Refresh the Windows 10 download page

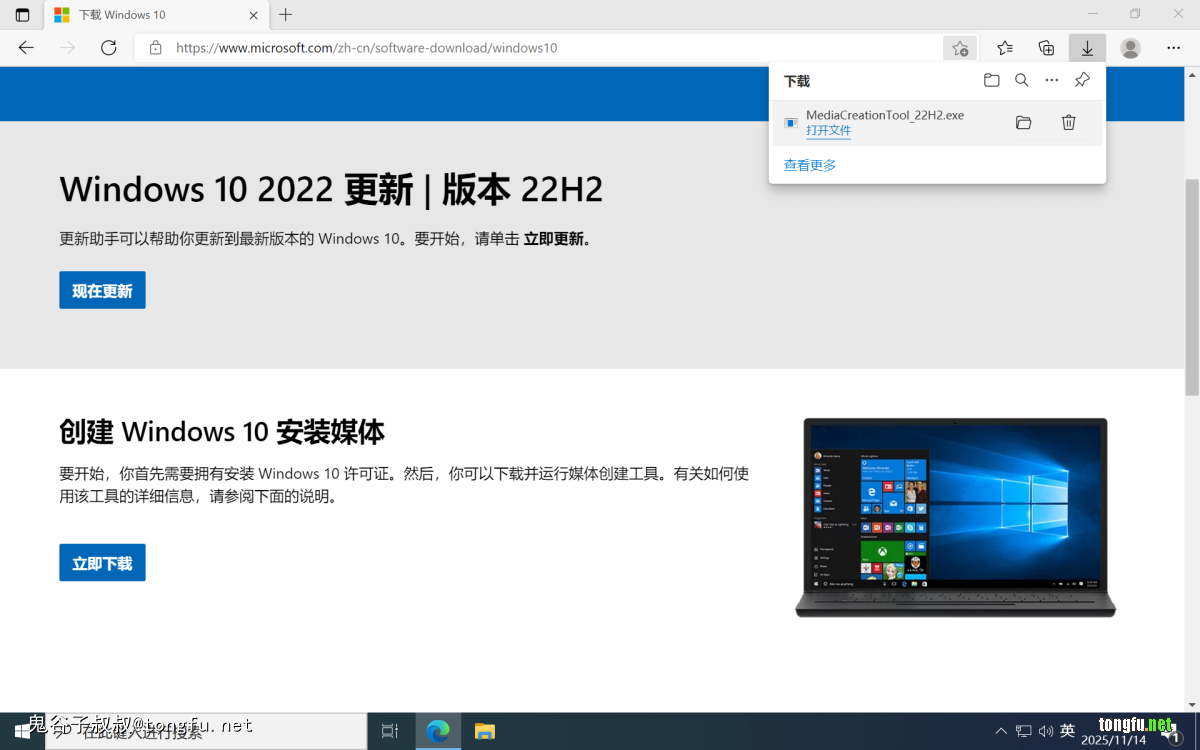tap(109, 48)
